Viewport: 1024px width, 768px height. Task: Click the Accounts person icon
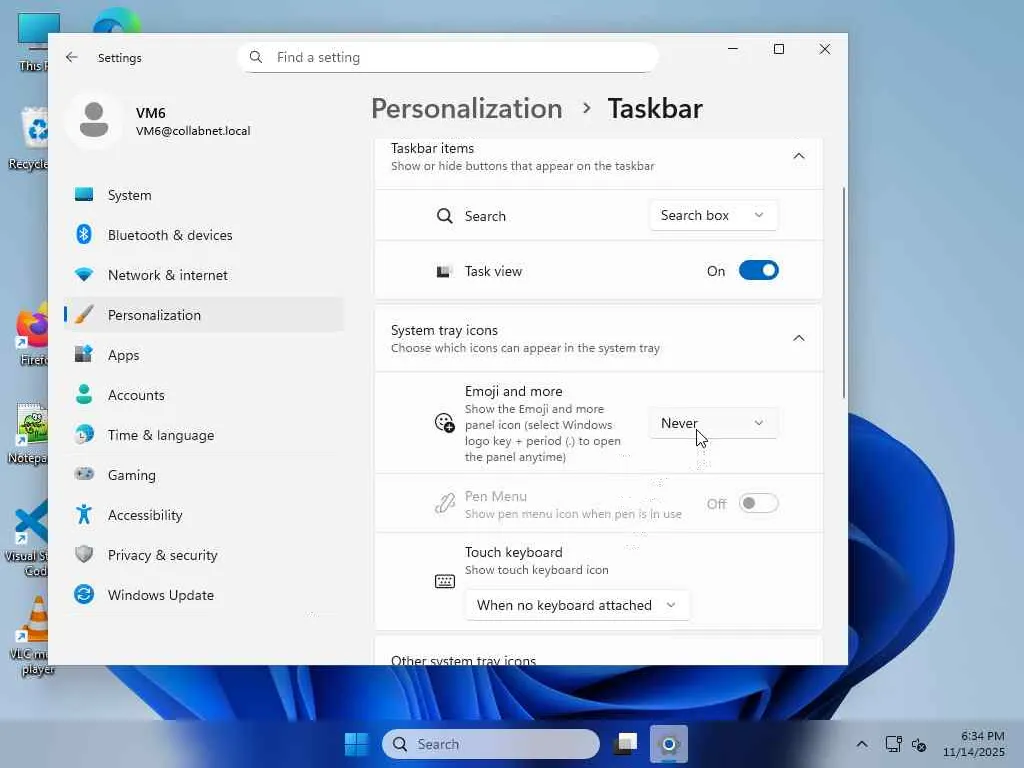84,394
